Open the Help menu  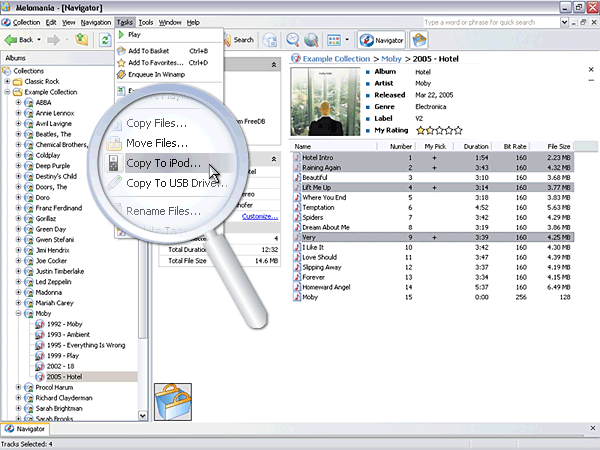[193, 22]
